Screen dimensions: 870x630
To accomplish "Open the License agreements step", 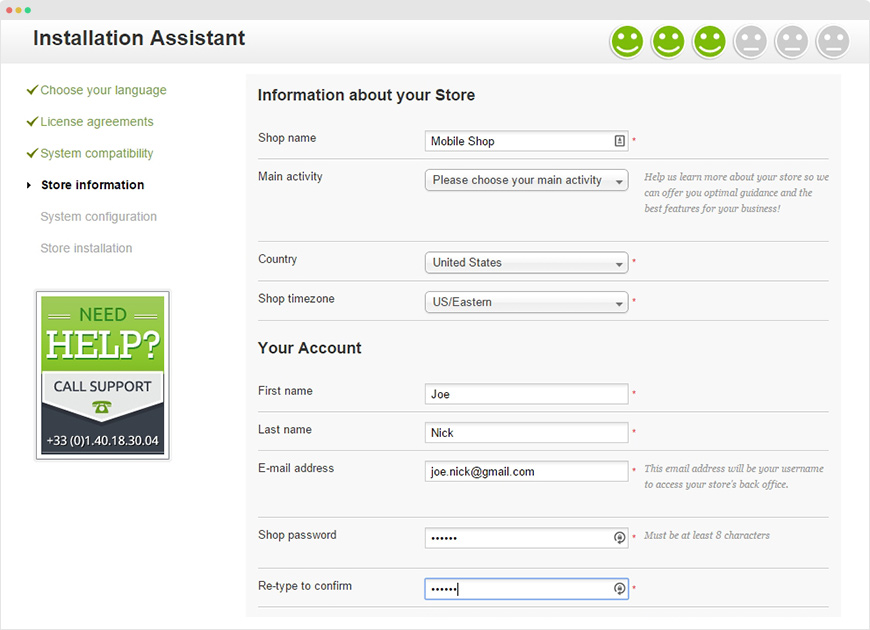I will point(97,122).
